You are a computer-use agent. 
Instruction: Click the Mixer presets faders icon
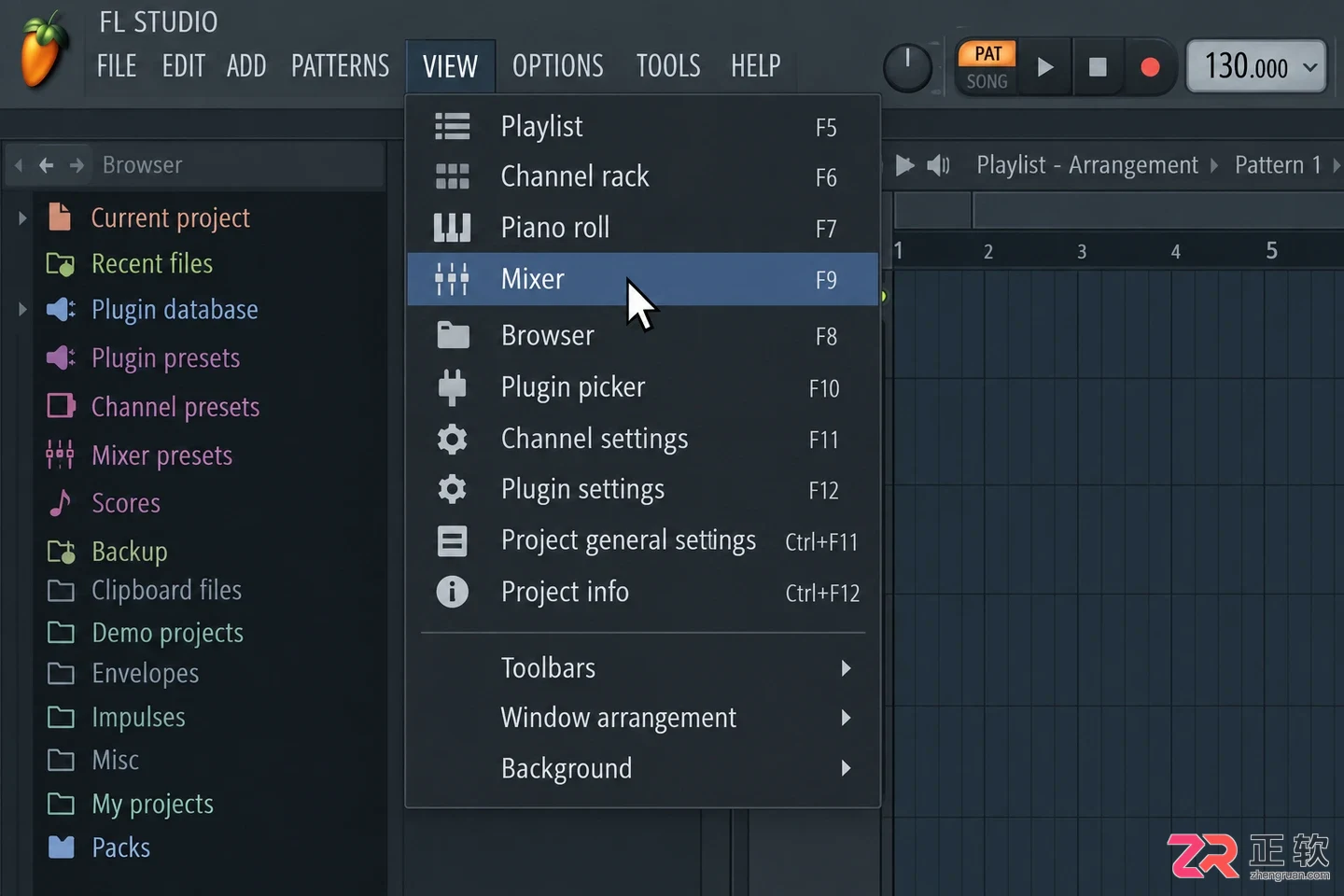60,455
